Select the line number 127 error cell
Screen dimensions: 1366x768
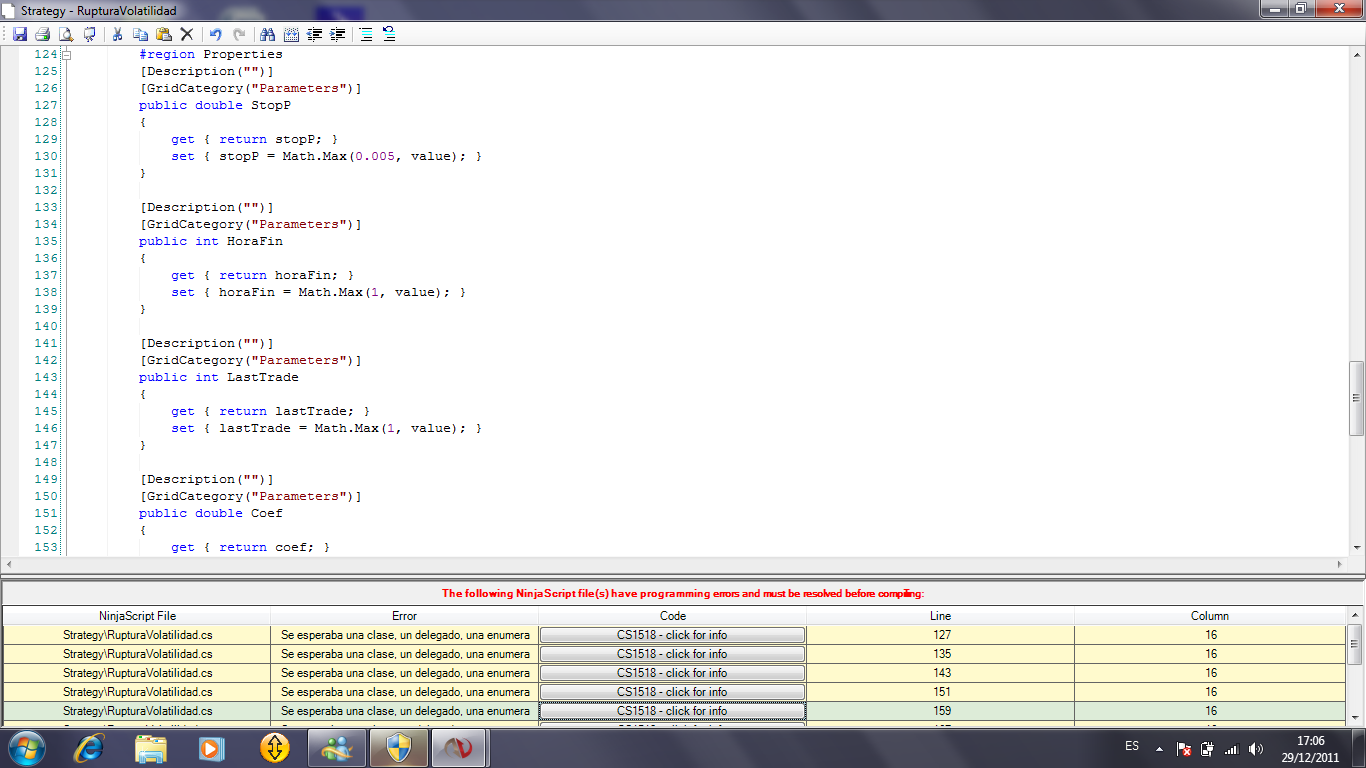coord(941,635)
